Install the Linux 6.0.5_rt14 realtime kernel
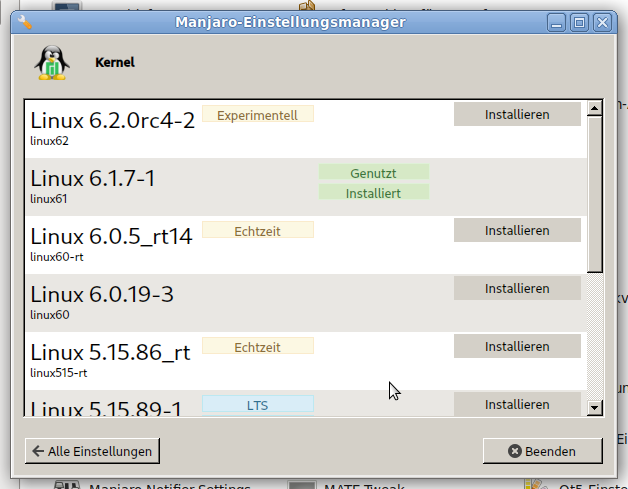628x489 pixels. [x=517, y=230]
